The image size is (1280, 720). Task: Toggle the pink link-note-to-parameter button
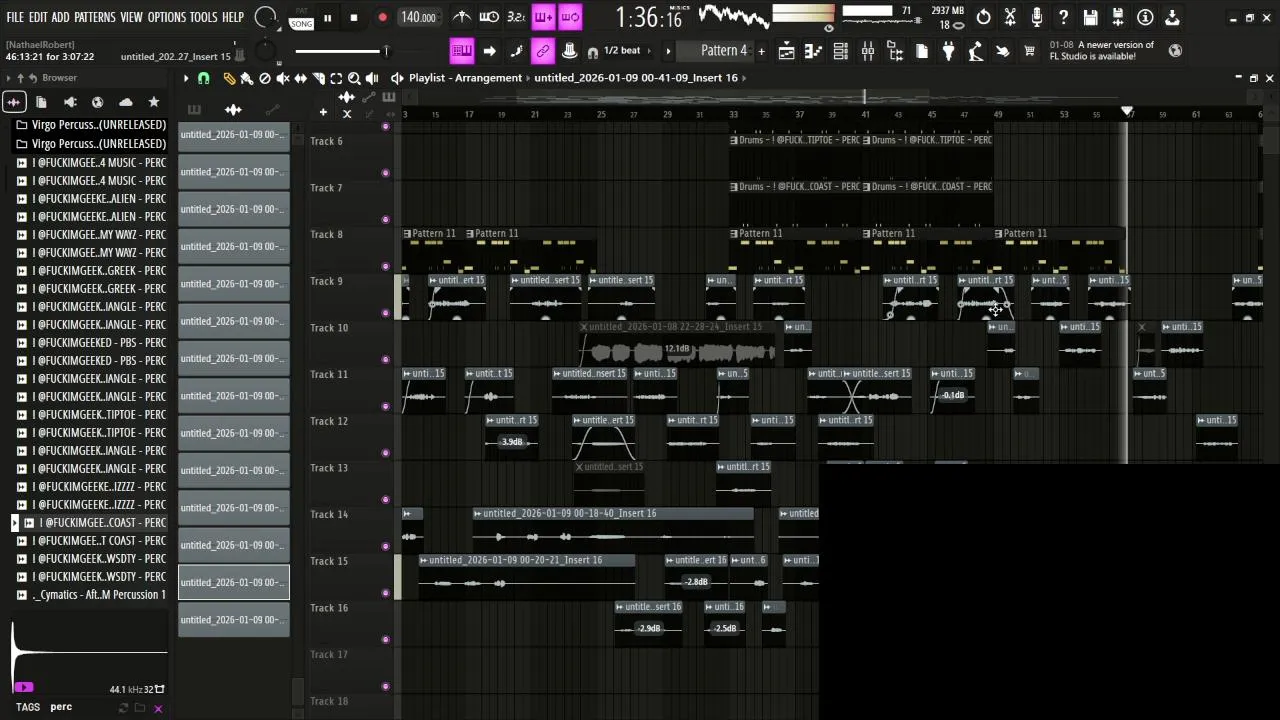coord(543,51)
